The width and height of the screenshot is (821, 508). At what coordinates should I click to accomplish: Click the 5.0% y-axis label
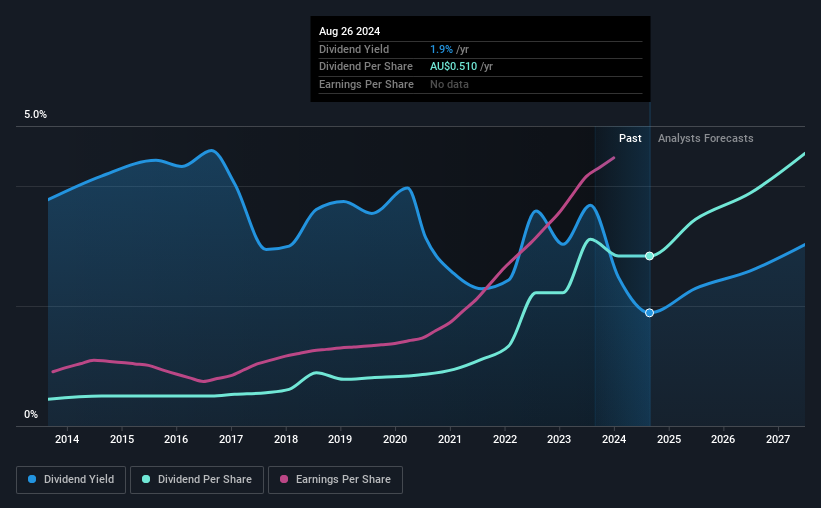click(x=35, y=114)
